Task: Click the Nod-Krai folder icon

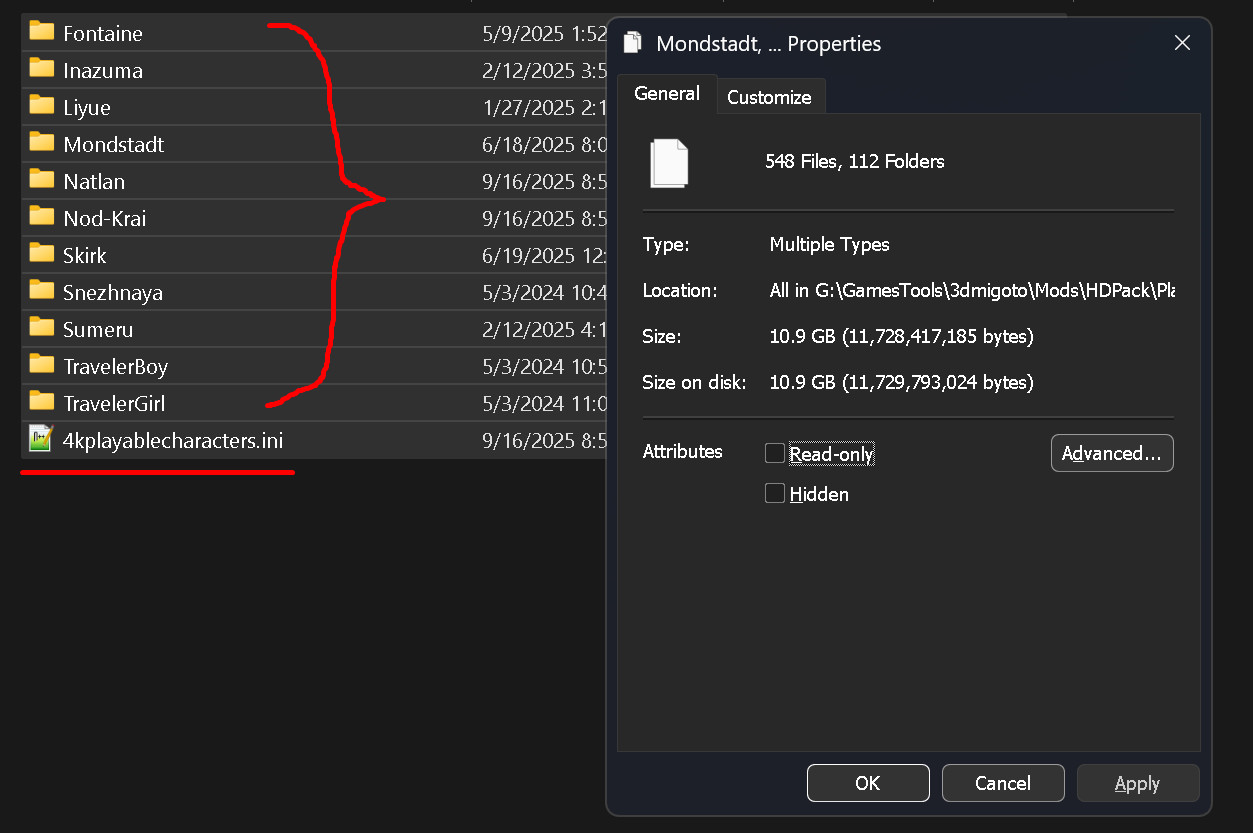Action: click(41, 217)
